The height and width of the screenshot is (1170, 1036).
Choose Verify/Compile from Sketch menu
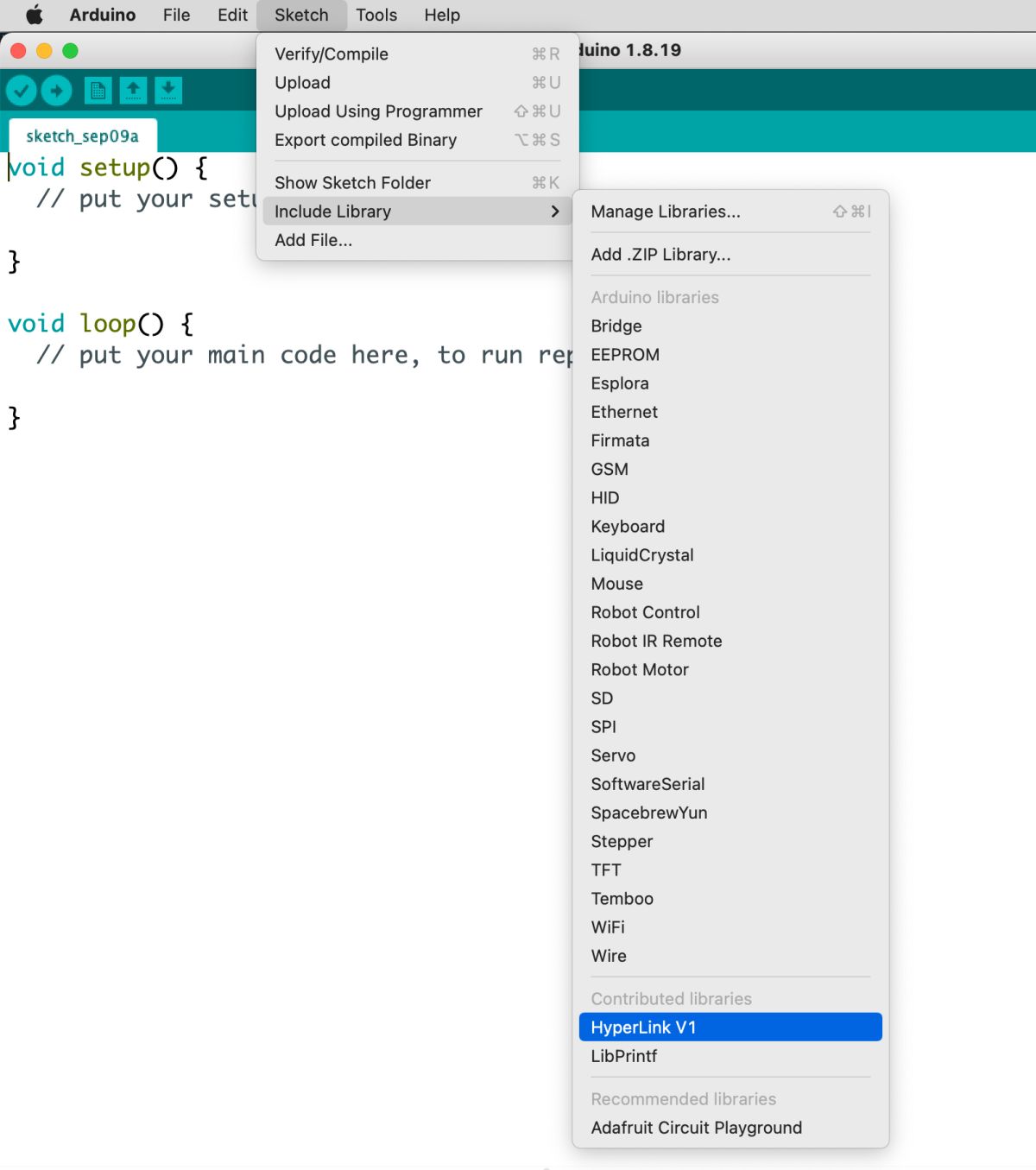click(x=418, y=54)
